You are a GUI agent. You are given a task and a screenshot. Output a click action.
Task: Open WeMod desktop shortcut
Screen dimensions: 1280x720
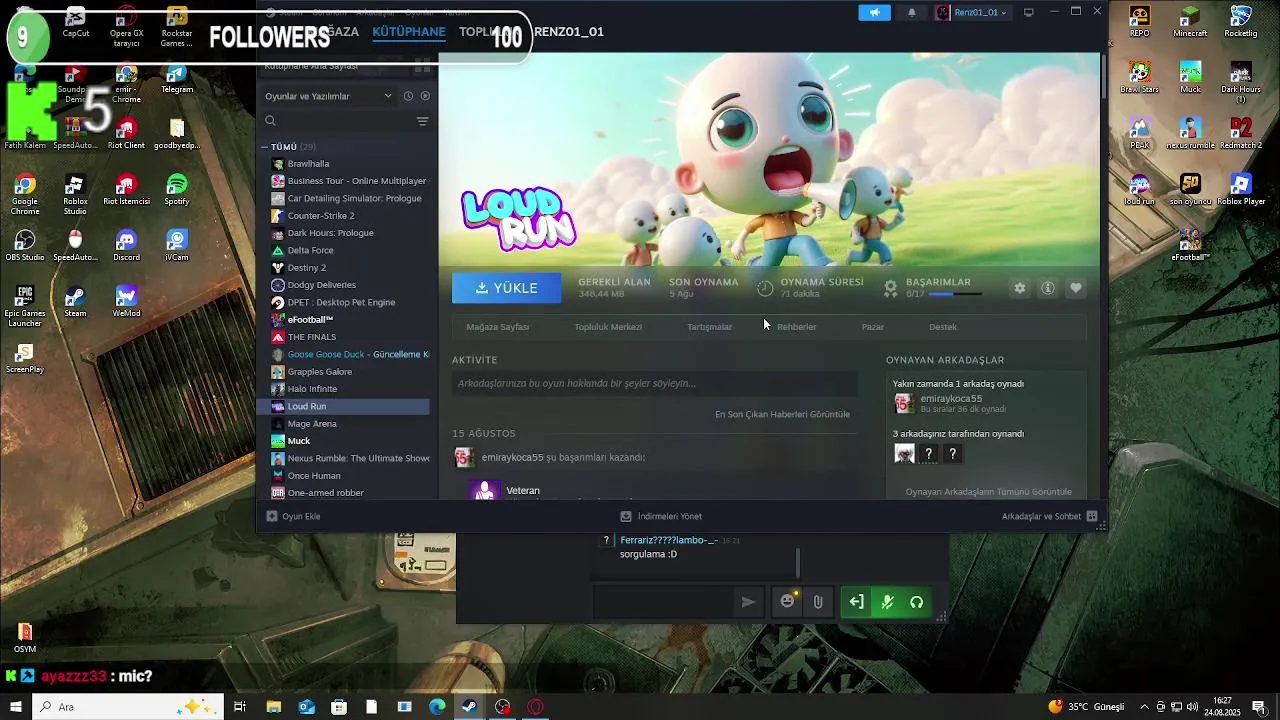(126, 301)
